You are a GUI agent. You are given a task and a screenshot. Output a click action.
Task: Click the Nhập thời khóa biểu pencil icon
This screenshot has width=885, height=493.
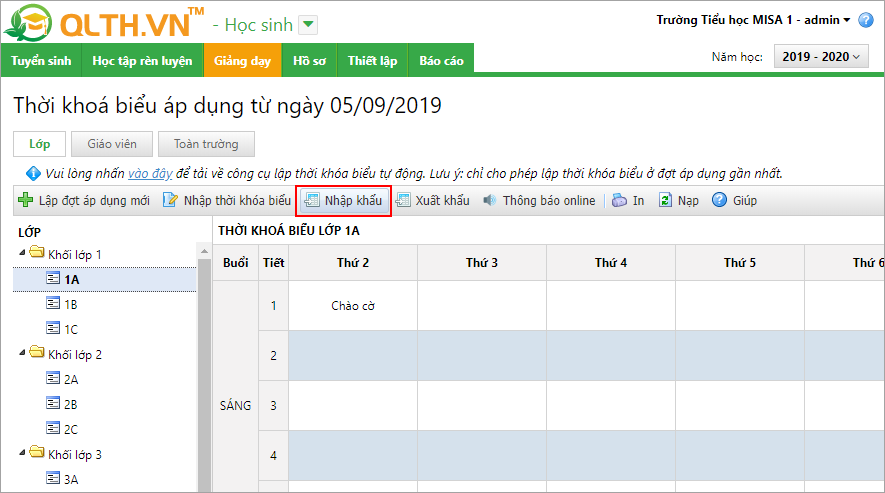[x=170, y=200]
